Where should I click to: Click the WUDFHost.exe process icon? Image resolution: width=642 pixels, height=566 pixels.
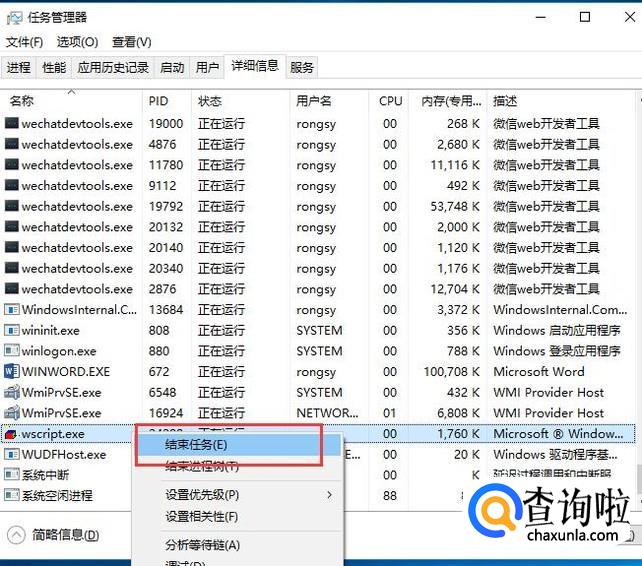click(x=11, y=454)
